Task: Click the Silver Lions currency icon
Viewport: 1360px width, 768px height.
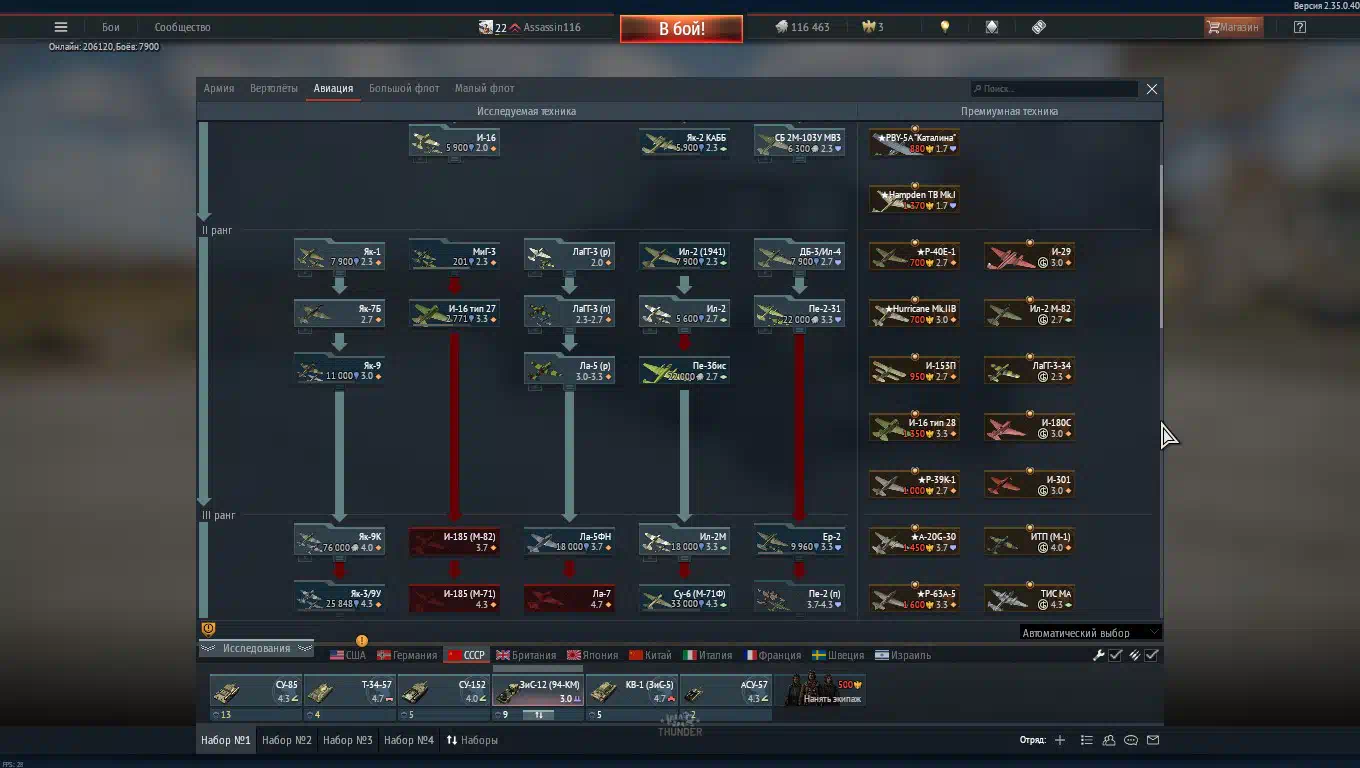Action: tap(782, 27)
